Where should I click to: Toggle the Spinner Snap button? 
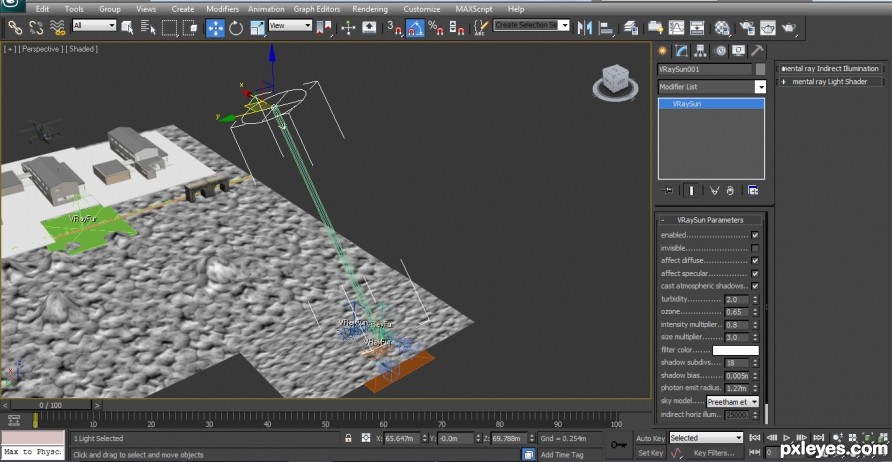pyautogui.click(x=457, y=27)
